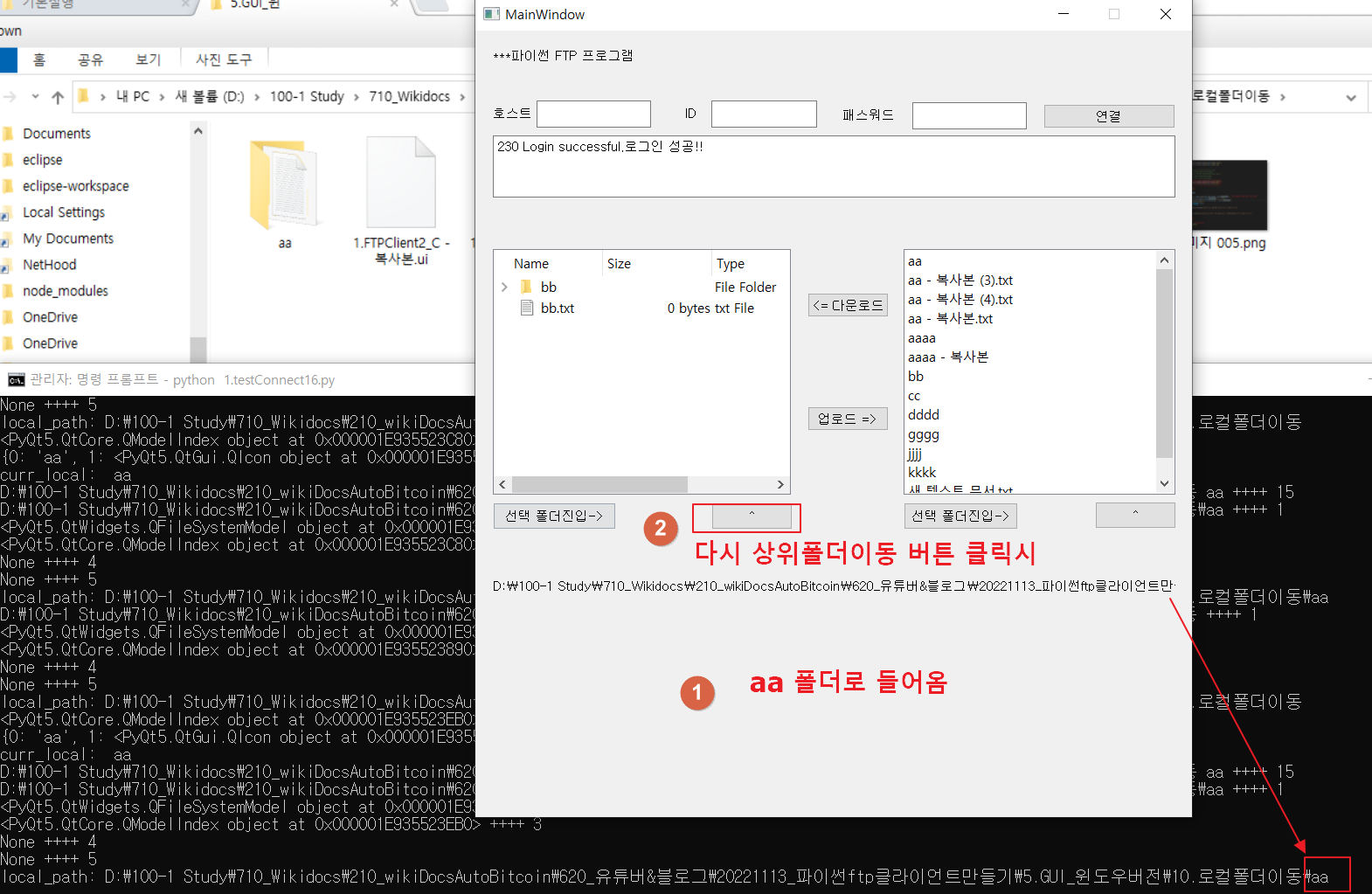Click the remote 선택 폴더진입-> button

pos(960,516)
